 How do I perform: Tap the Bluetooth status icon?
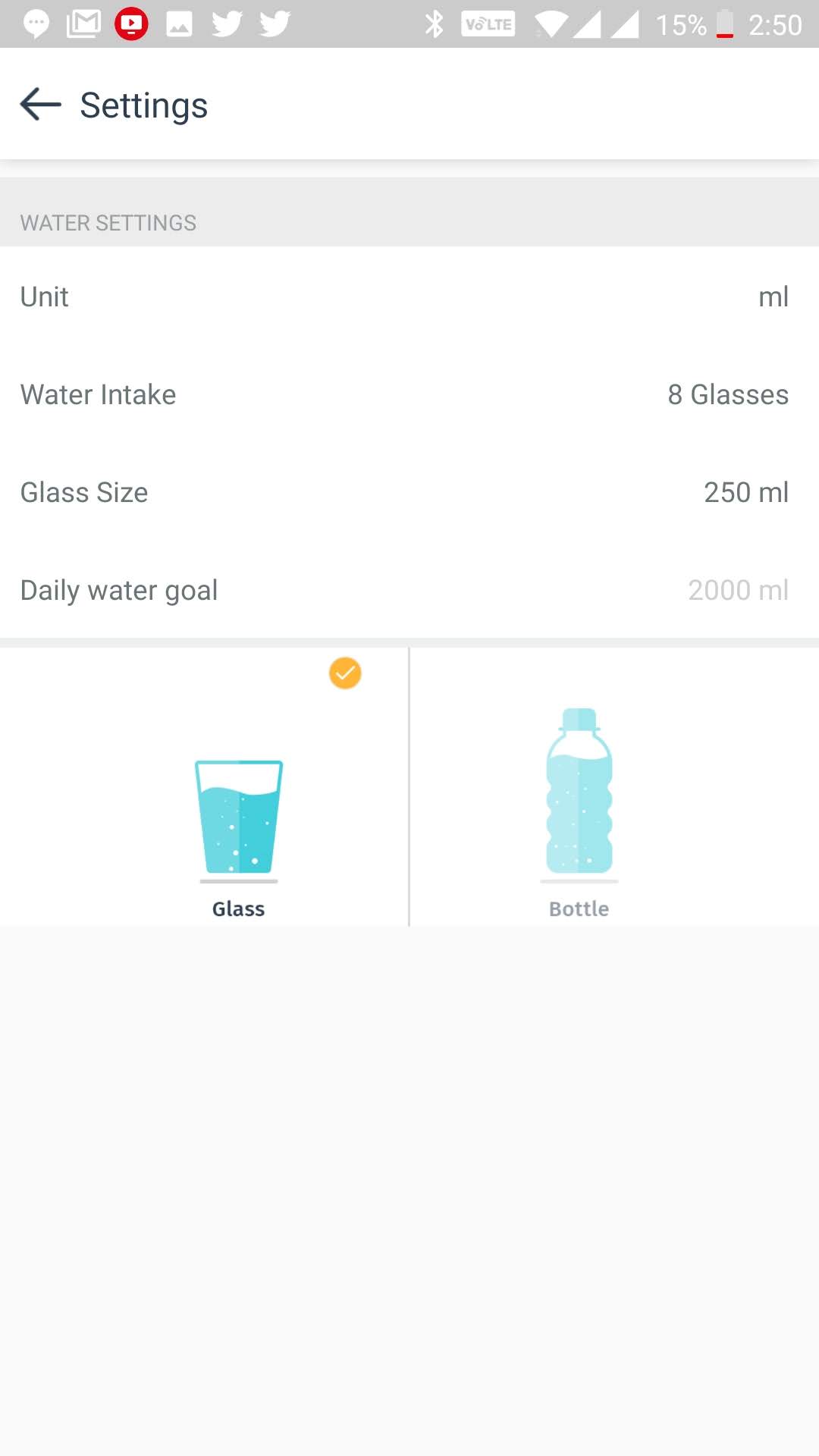coord(434,24)
